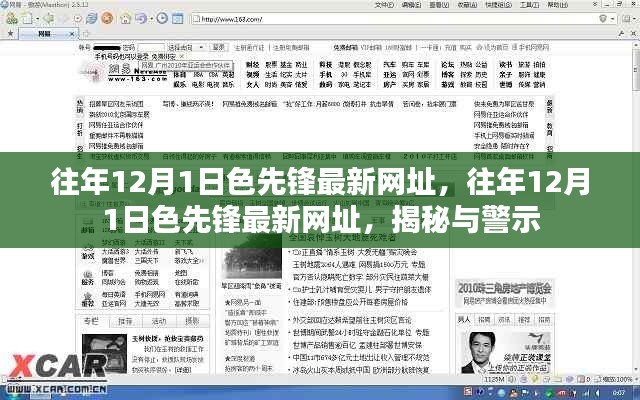This screenshot has width=640, height=400.
Task: Click the purple undo-close-tab icon
Action: 141,18
